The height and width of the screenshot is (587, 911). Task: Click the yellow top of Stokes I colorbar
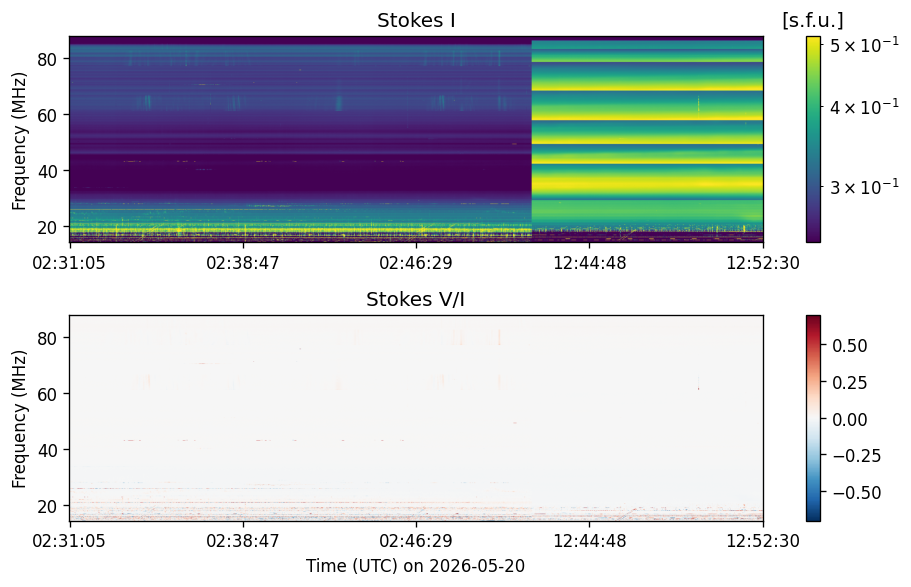click(813, 40)
